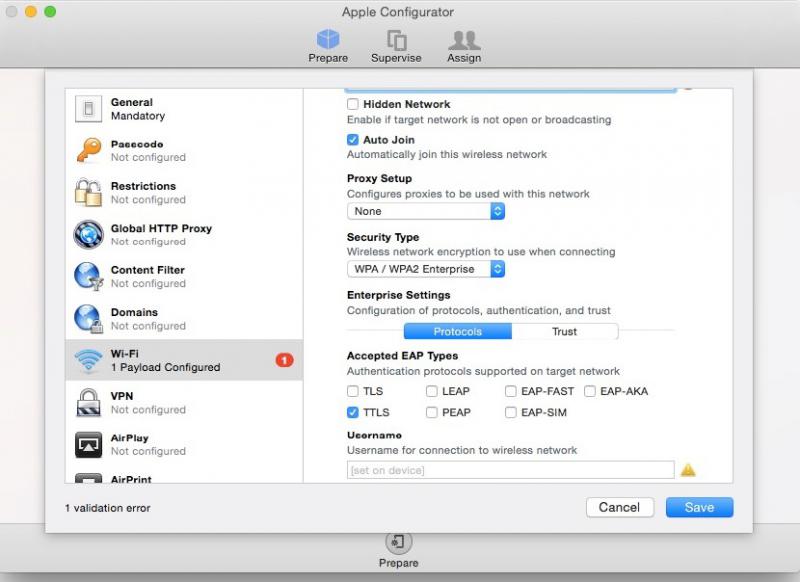800x582 pixels.
Task: Open the Assign people icon
Action: click(464, 40)
